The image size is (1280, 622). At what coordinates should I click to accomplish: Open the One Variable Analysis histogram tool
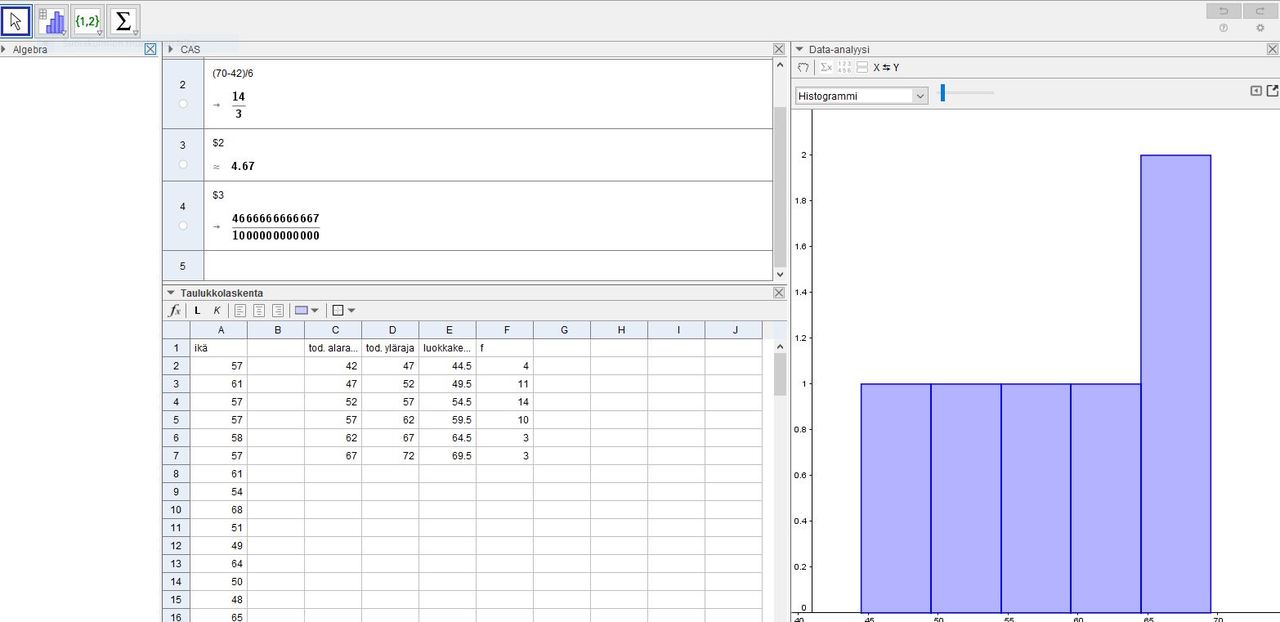[x=51, y=21]
